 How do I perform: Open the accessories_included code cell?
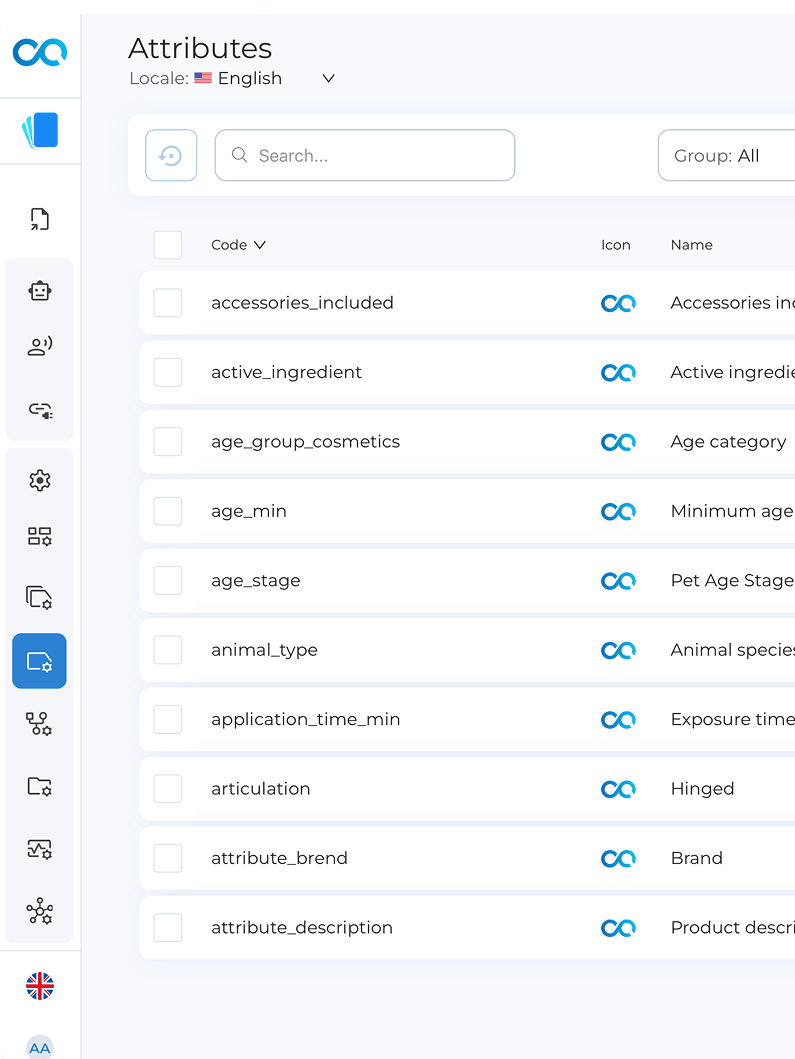tap(302, 303)
